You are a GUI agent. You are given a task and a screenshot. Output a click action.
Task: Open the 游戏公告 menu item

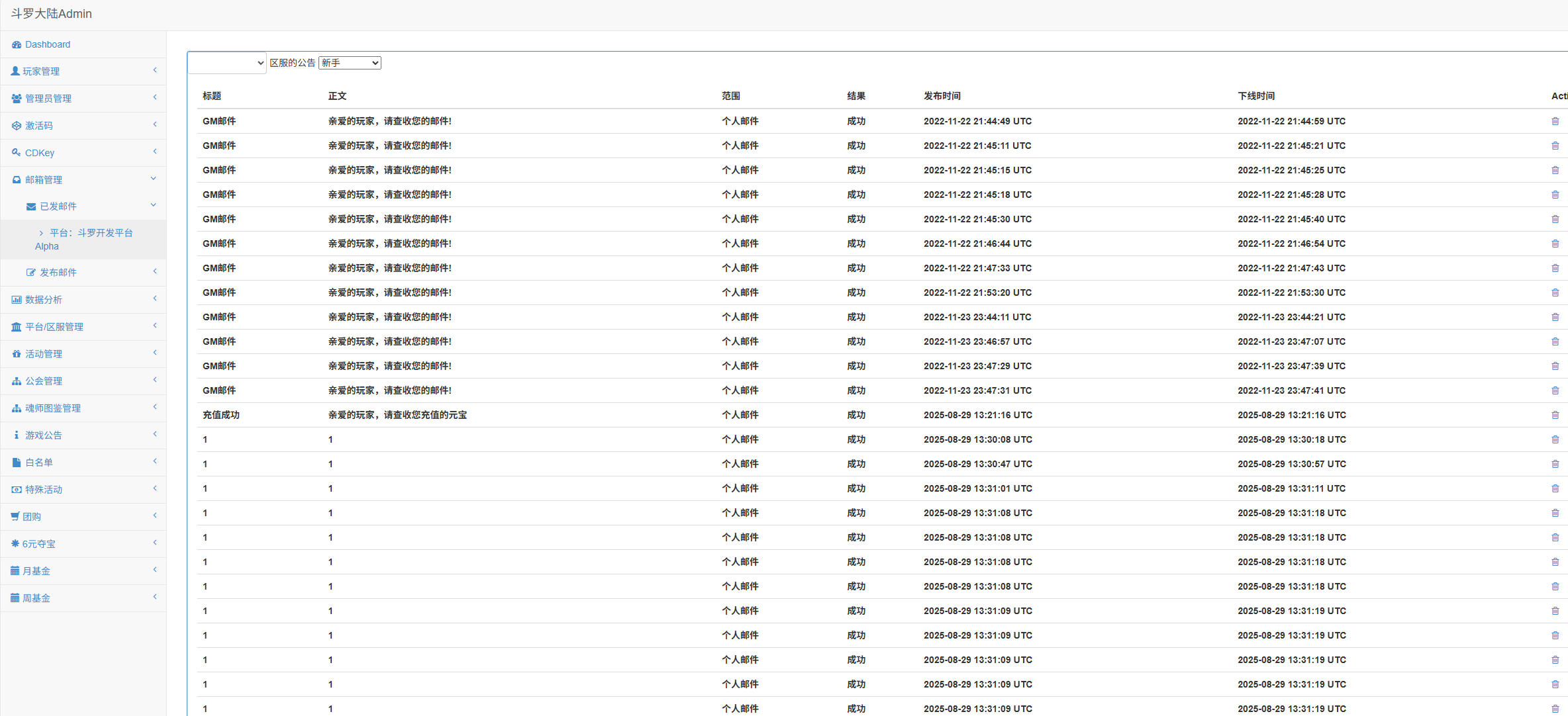tap(44, 435)
